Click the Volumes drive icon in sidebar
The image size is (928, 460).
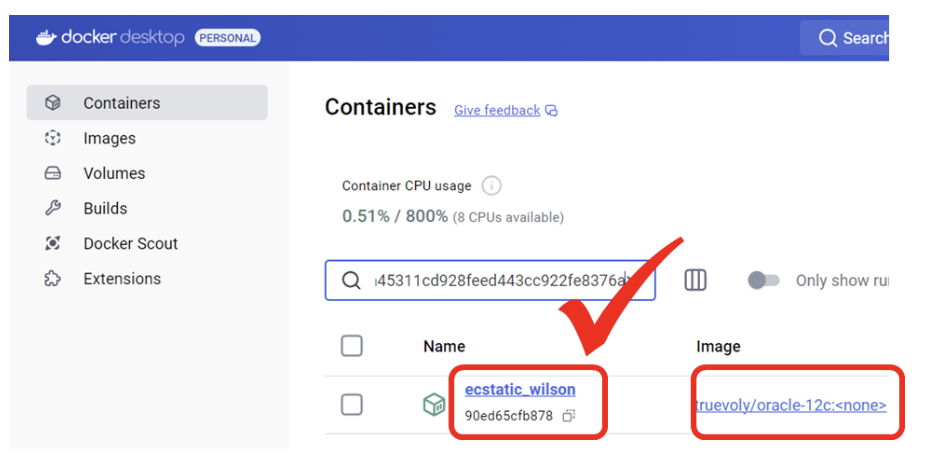coord(54,173)
